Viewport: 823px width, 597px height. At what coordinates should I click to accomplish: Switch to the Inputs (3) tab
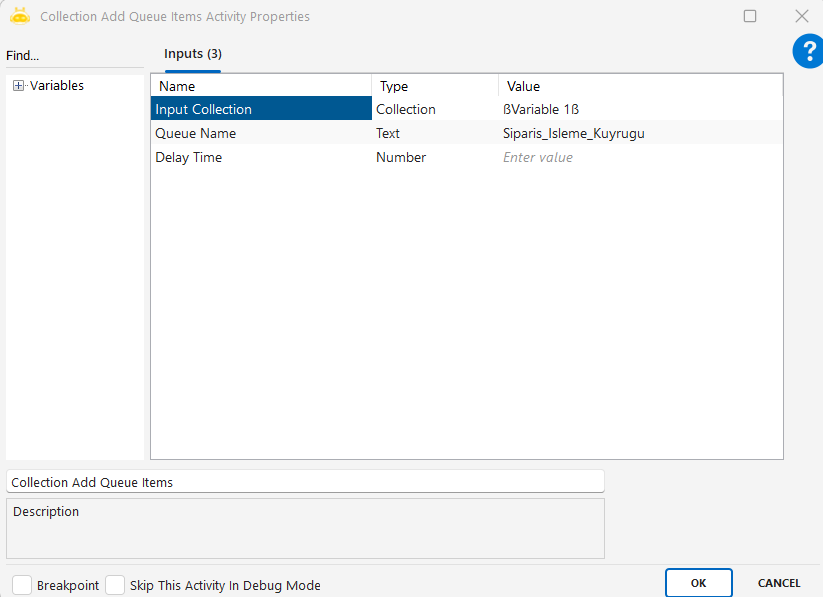tap(192, 54)
